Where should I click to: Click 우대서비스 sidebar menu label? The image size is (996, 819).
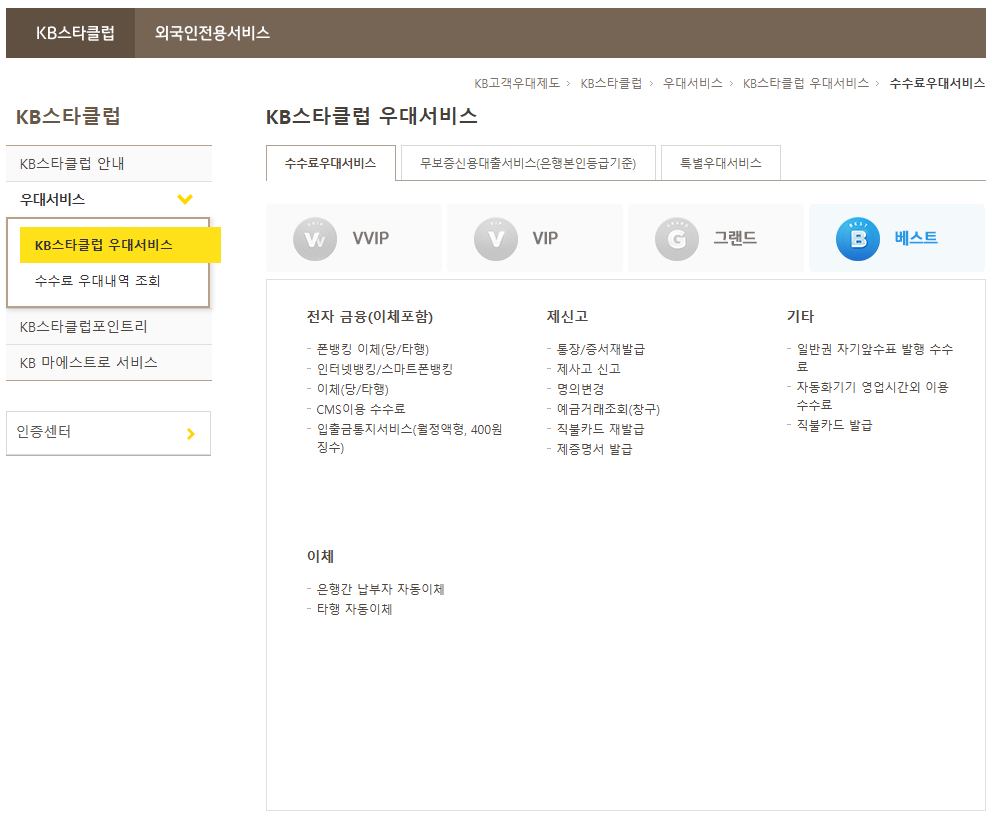(x=52, y=200)
